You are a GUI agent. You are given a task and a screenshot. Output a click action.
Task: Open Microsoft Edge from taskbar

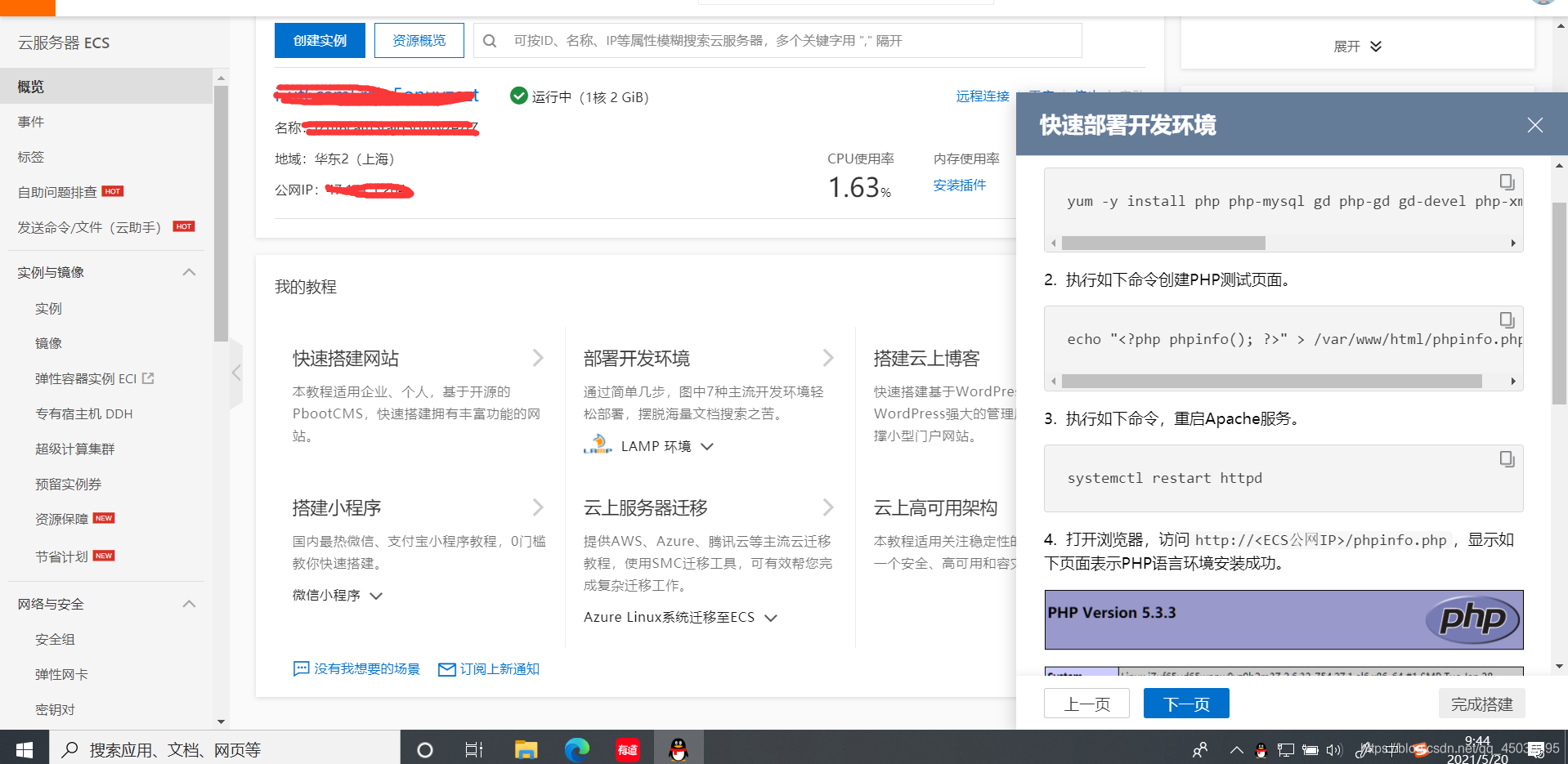tap(576, 749)
